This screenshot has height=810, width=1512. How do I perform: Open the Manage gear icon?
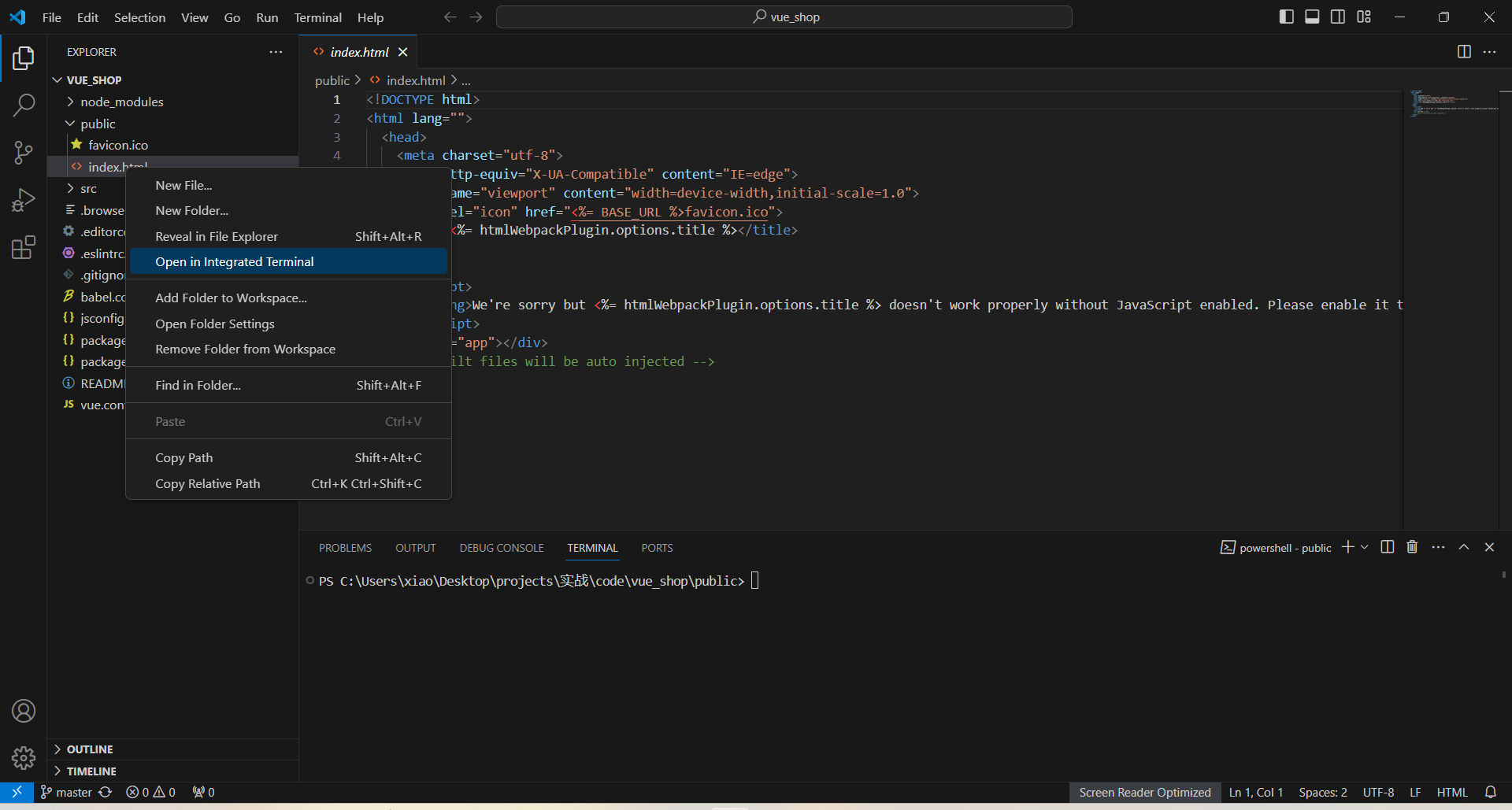coord(24,758)
